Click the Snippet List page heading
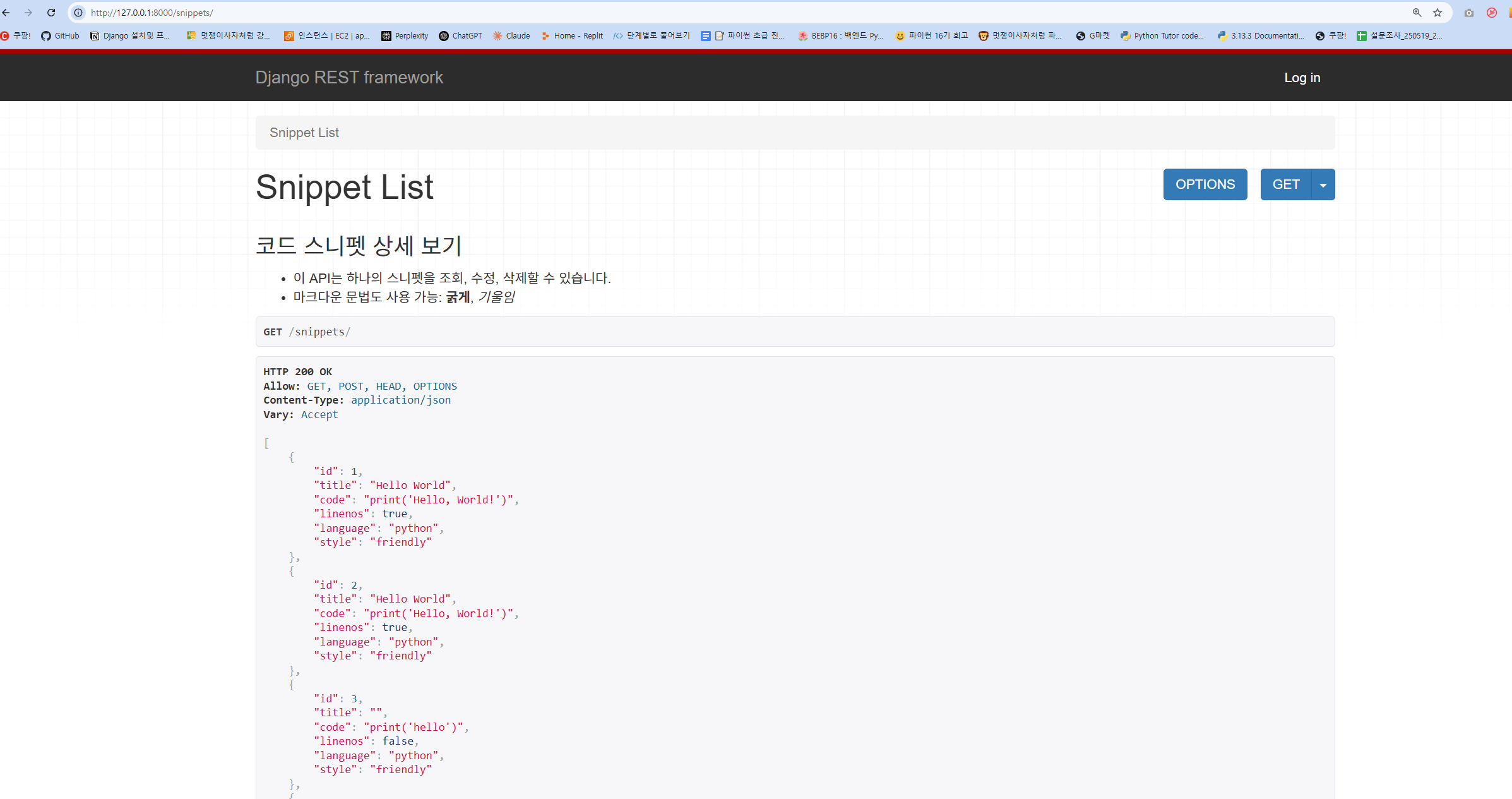The width and height of the screenshot is (1512, 799). tap(345, 187)
